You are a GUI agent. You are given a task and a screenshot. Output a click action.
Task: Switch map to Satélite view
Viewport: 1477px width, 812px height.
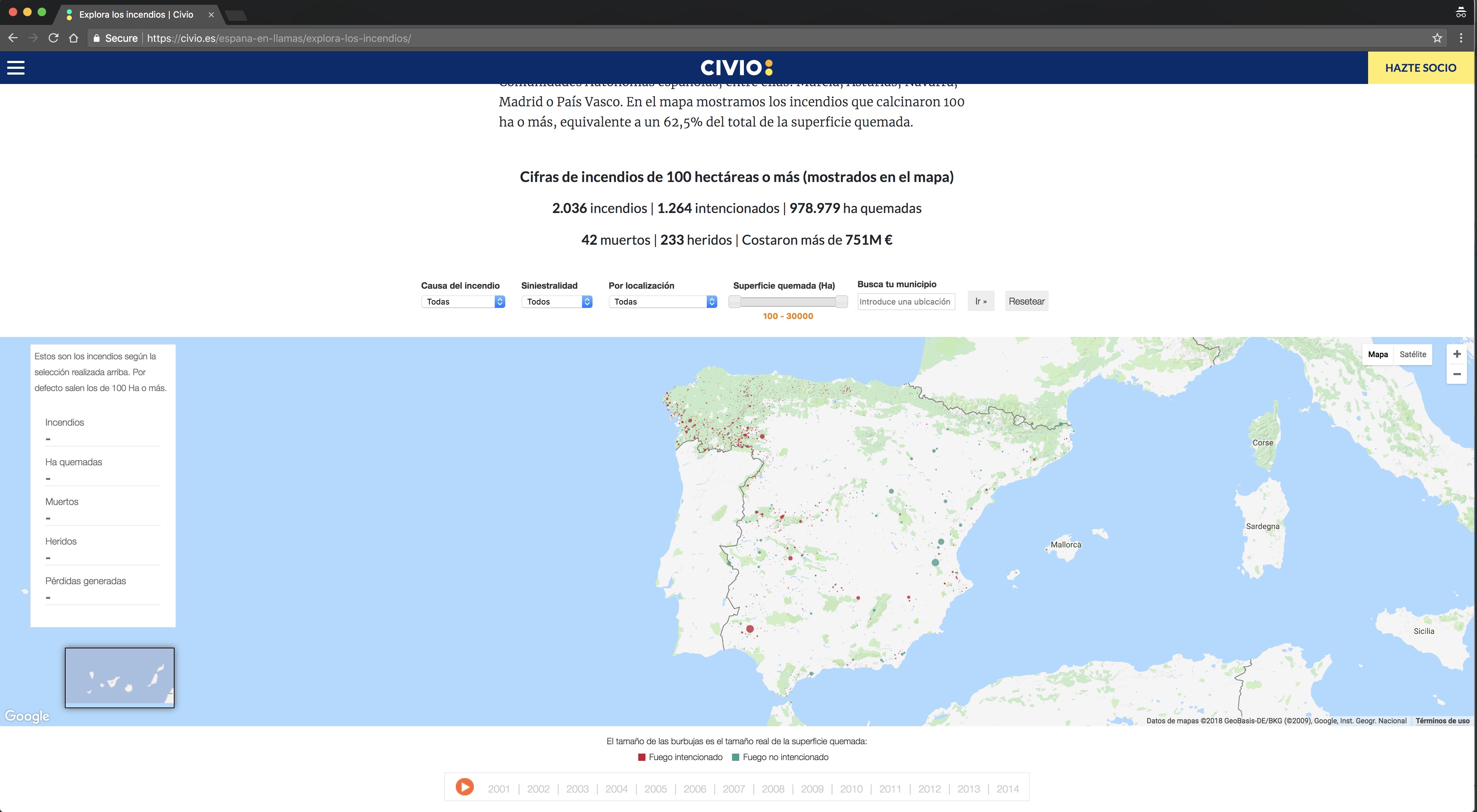[x=1412, y=354]
